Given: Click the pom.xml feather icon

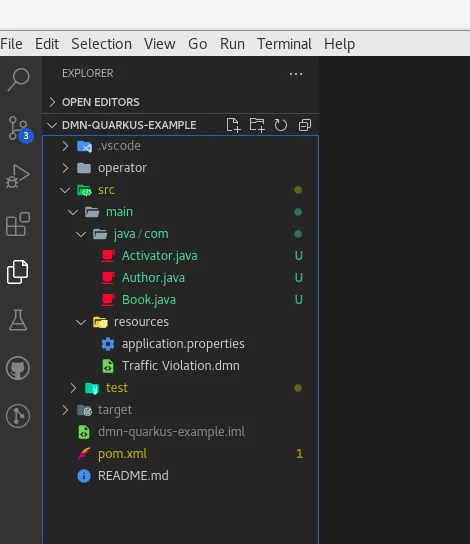Looking at the screenshot, I should coord(84,454).
